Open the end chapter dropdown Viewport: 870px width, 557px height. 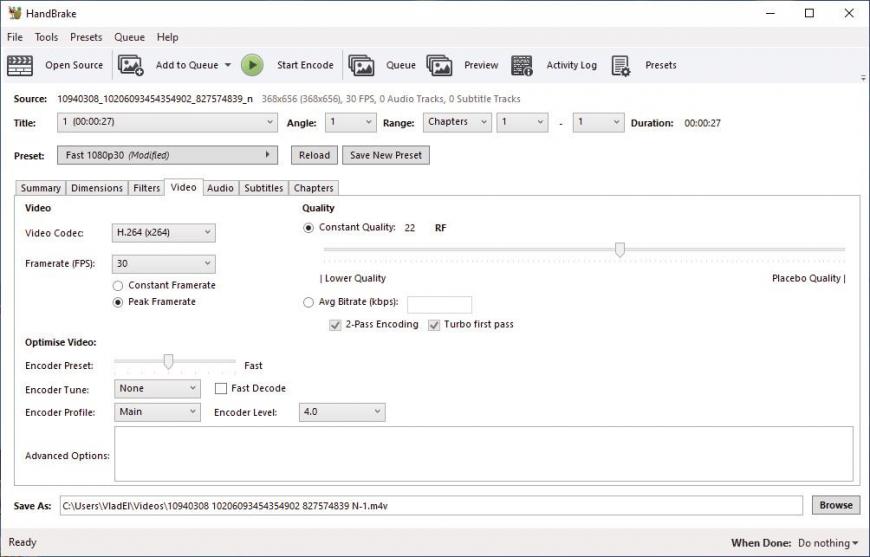pyautogui.click(x=599, y=122)
